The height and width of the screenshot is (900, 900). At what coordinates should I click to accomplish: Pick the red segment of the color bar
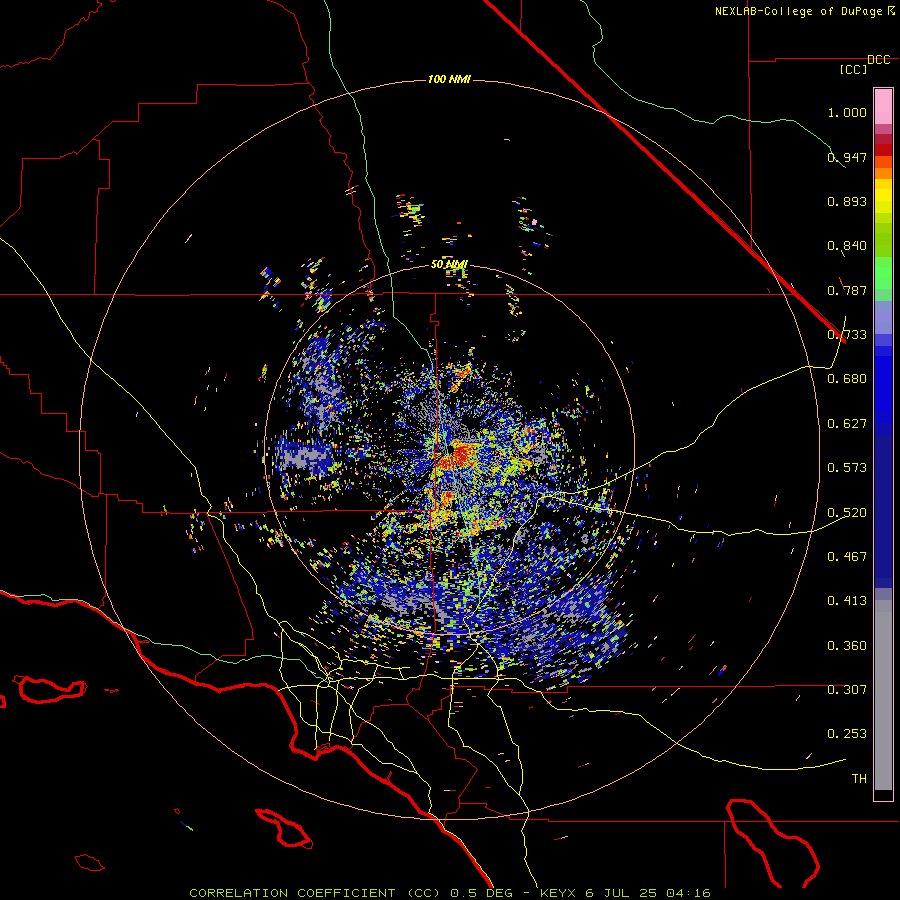tap(883, 150)
